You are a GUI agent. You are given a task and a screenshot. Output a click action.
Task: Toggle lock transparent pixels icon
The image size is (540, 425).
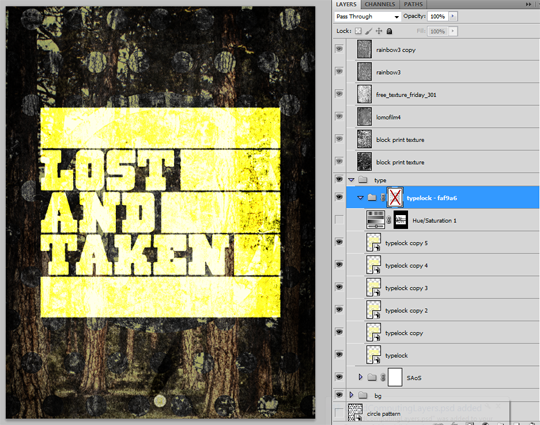pos(358,31)
